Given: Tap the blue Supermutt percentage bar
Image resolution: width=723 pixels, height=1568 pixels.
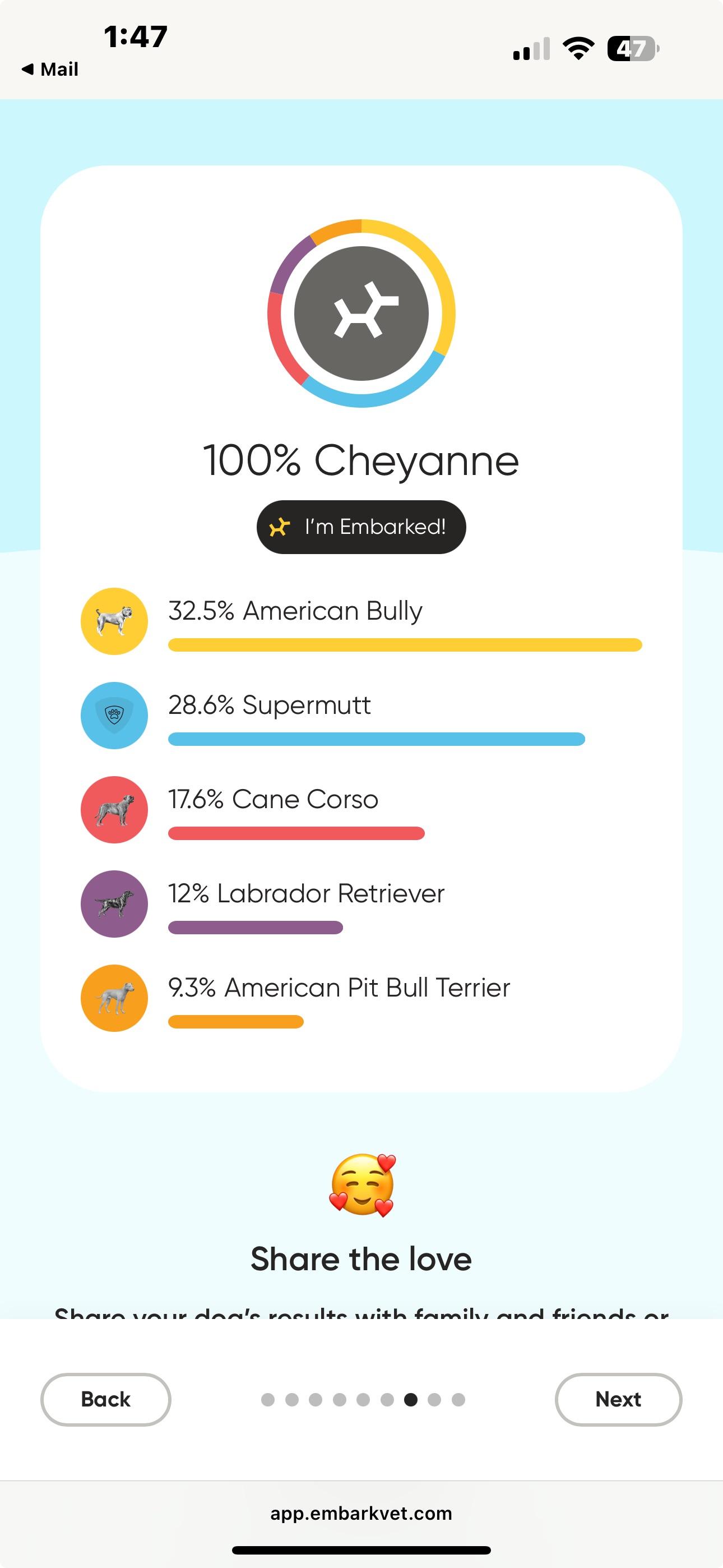Looking at the screenshot, I should click(x=376, y=740).
